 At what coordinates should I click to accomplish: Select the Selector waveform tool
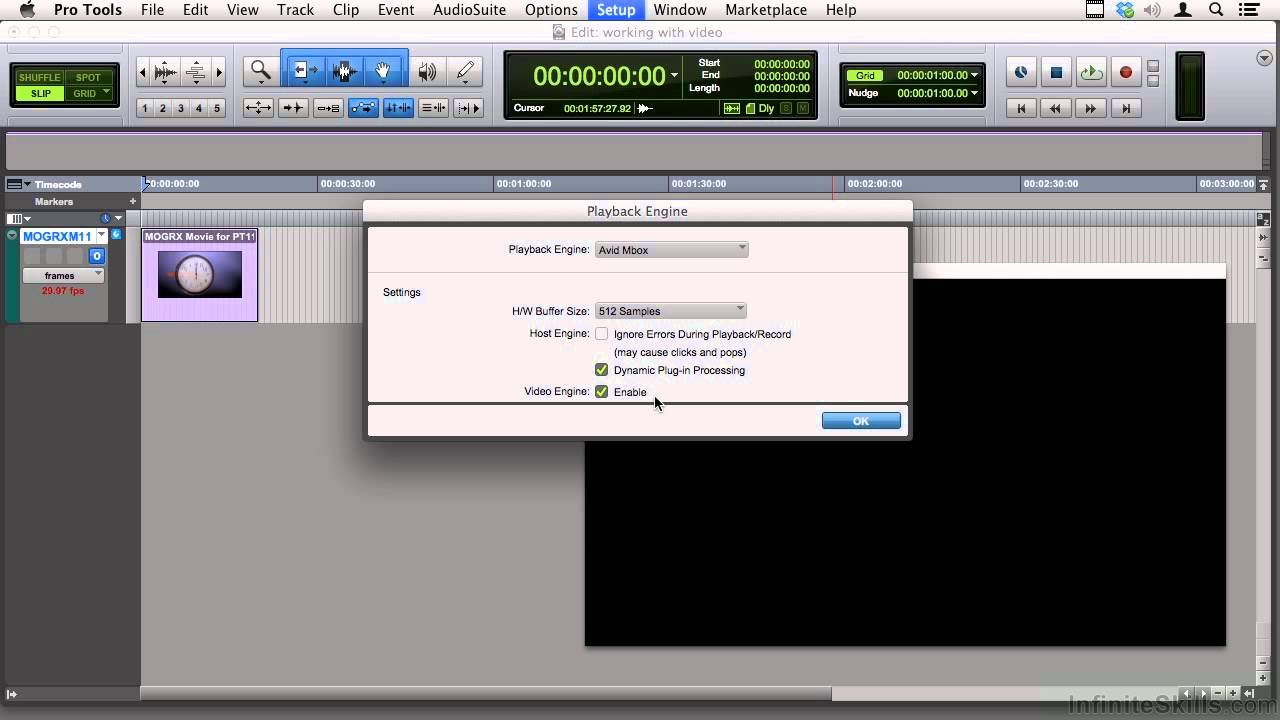[344, 72]
